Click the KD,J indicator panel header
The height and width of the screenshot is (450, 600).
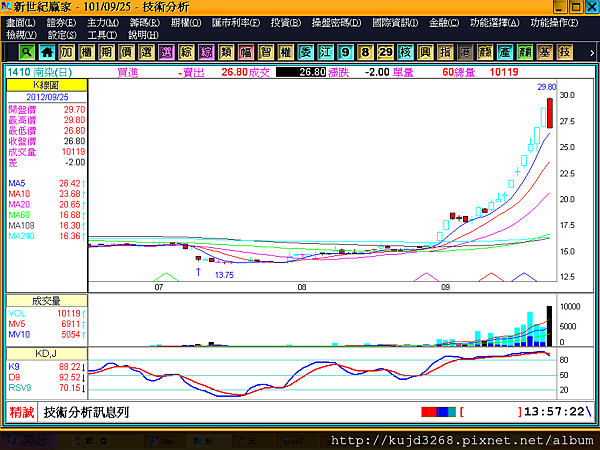click(x=47, y=354)
